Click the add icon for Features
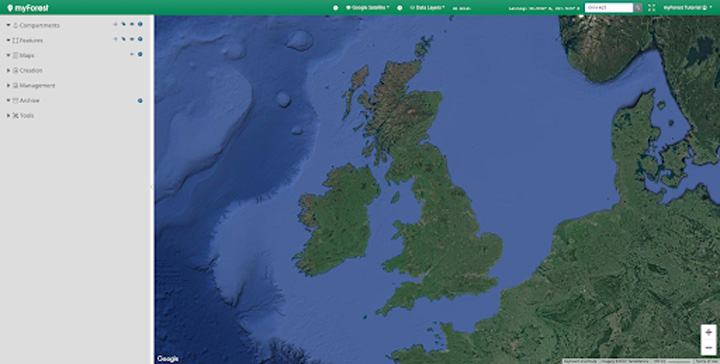The image size is (720, 364). 115,39
